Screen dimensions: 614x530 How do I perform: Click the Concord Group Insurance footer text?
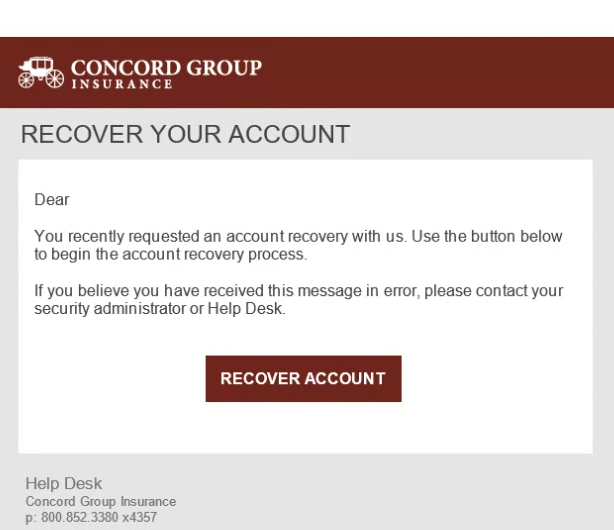[x=100, y=502]
